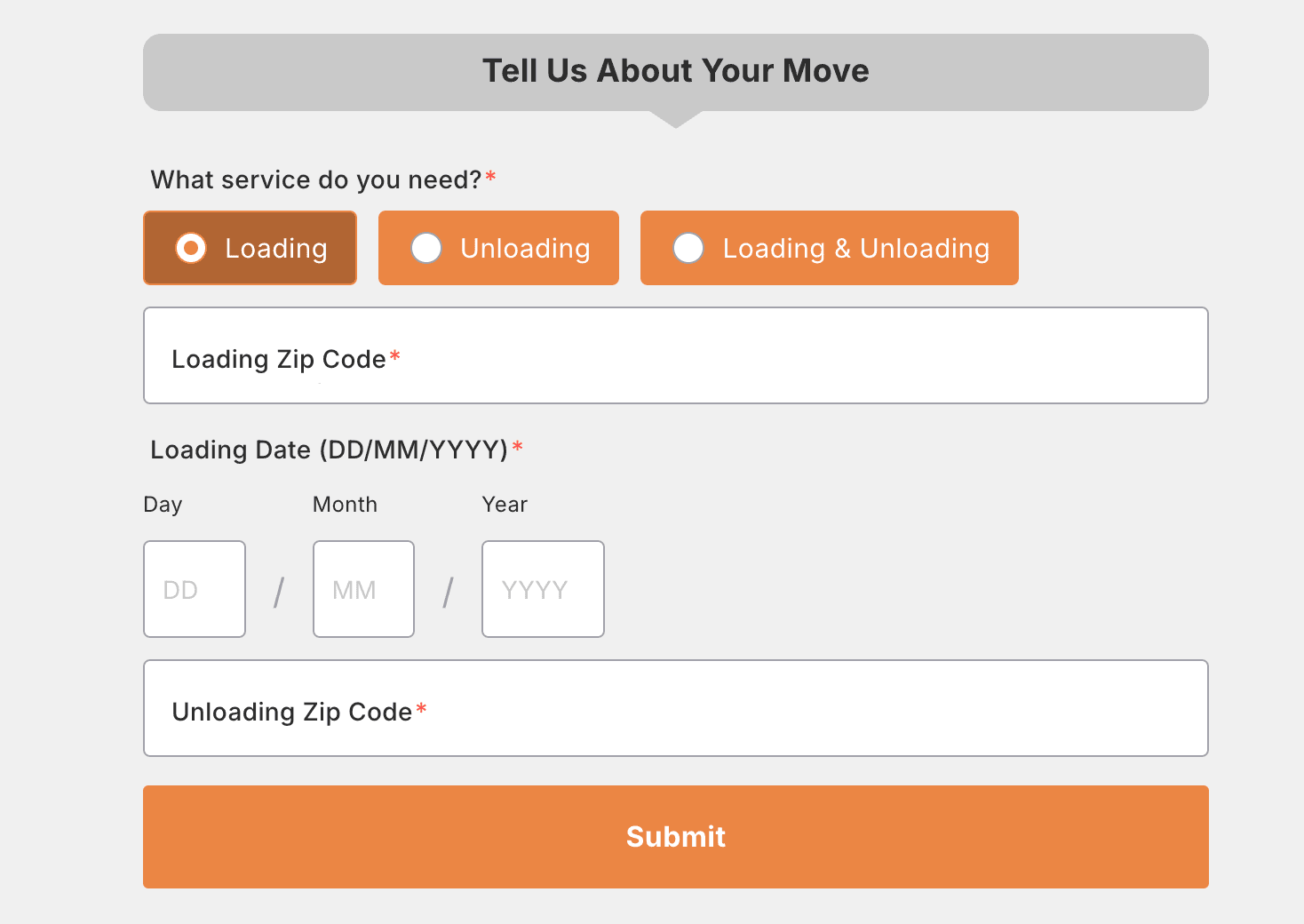
Task: Click the Year label above its input
Action: pyautogui.click(x=505, y=504)
